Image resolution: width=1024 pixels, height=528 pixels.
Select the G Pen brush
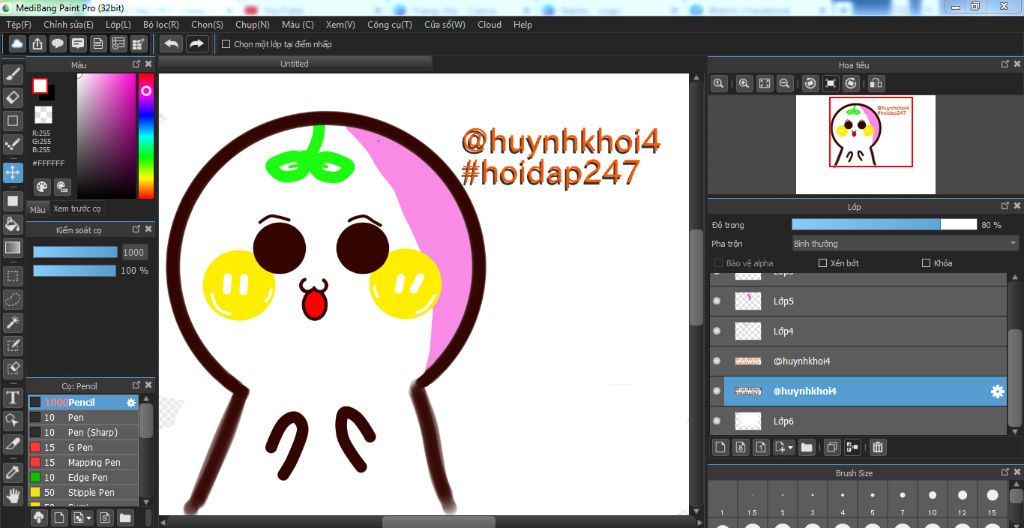click(83, 448)
